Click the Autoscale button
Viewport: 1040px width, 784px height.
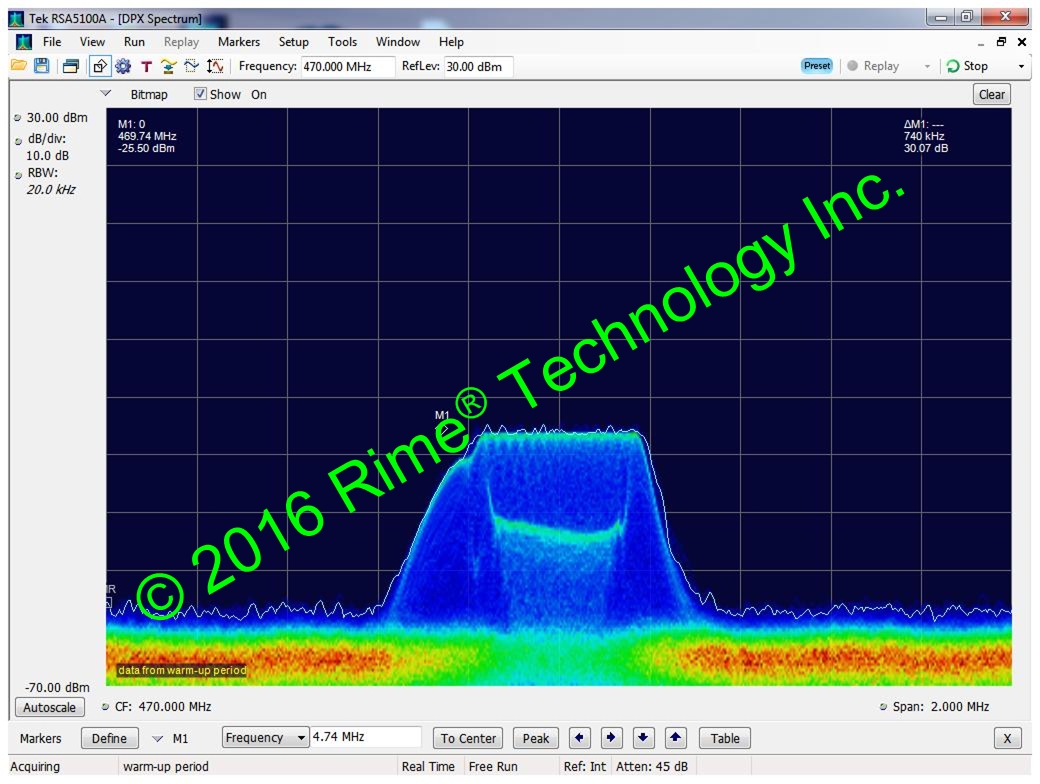pyautogui.click(x=50, y=708)
